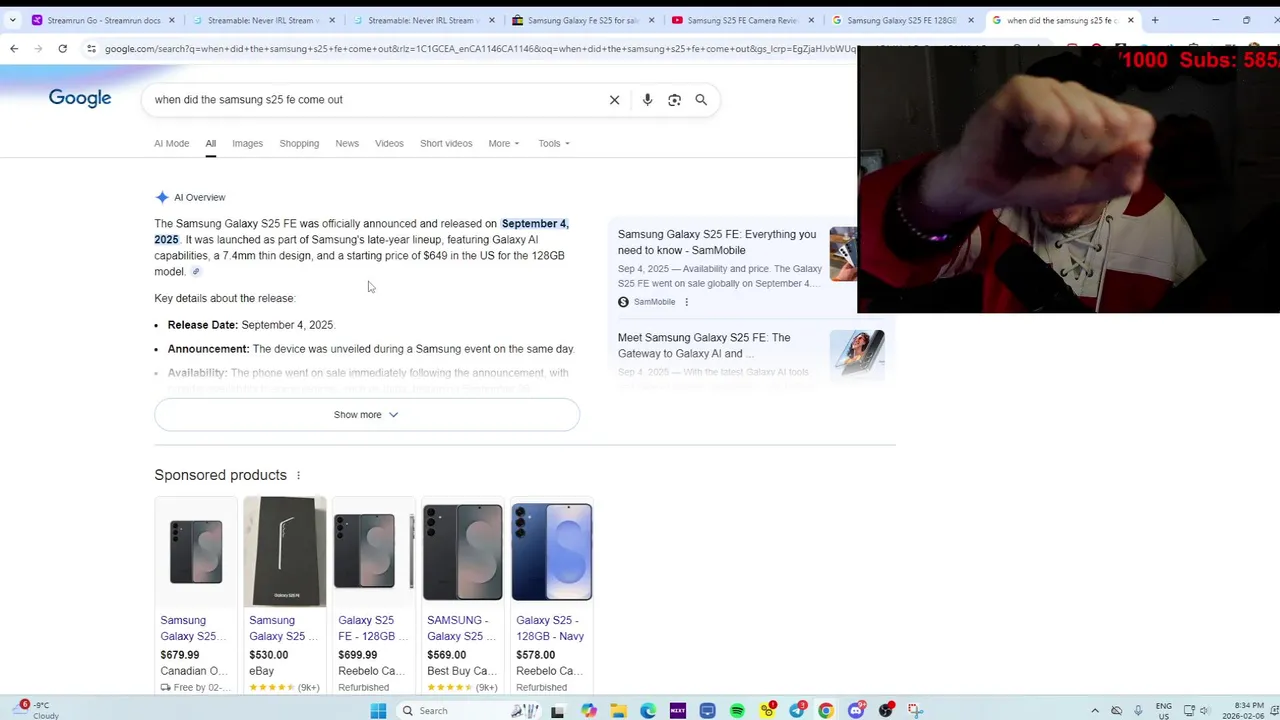Click the source link chip after '128GB model'

pos(196,272)
